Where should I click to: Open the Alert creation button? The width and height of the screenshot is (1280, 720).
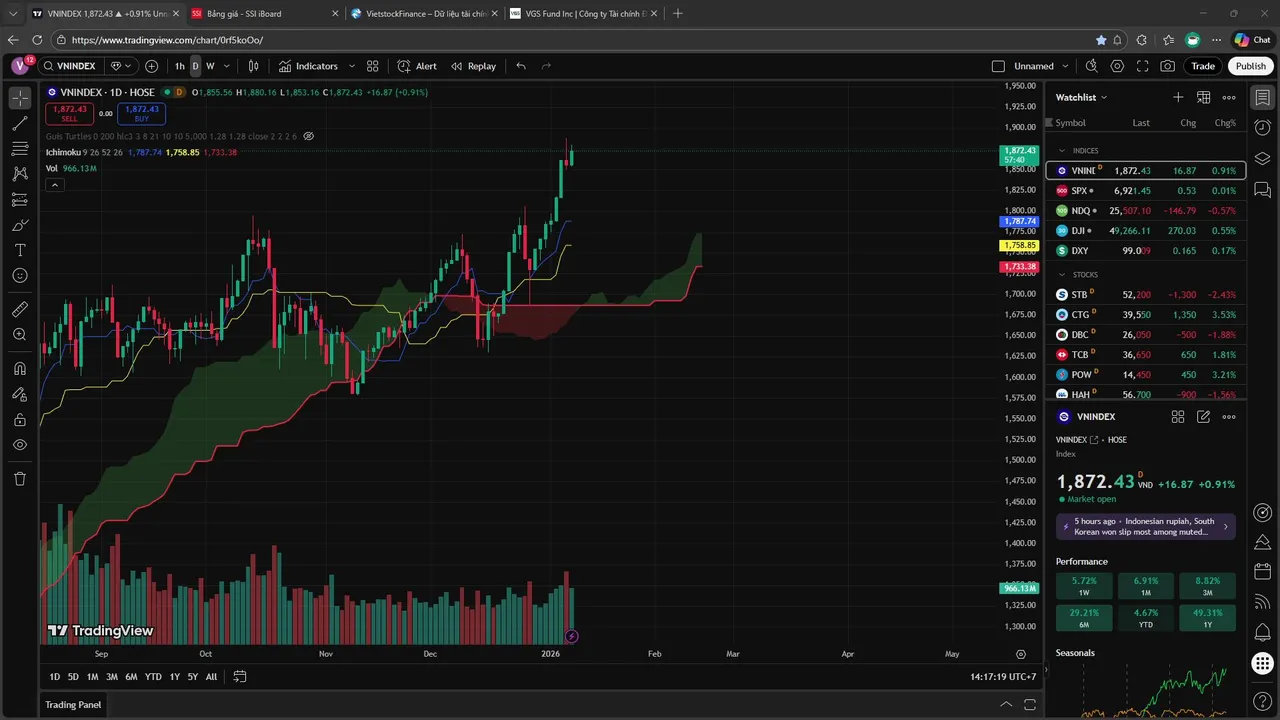tap(417, 66)
